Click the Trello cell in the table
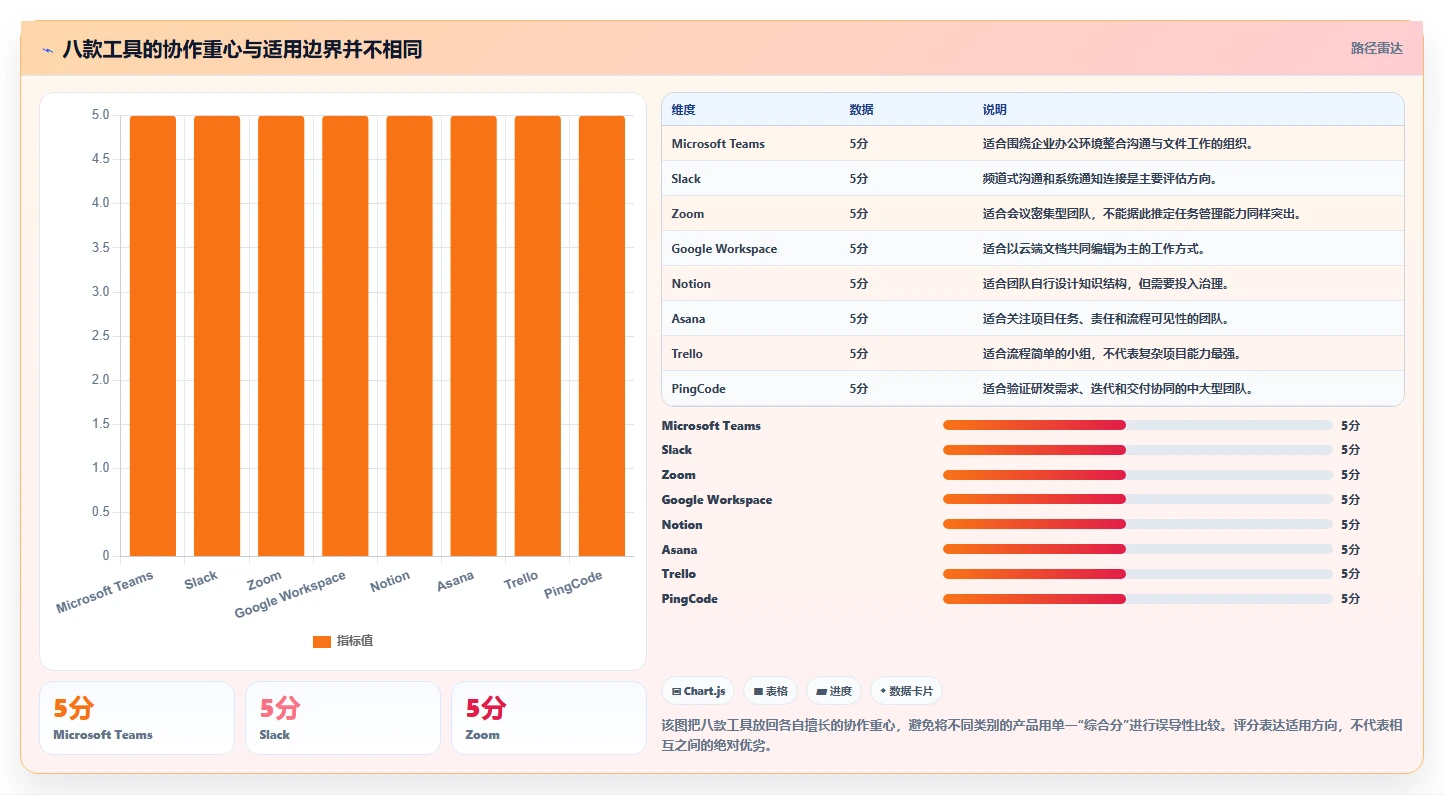 687,354
